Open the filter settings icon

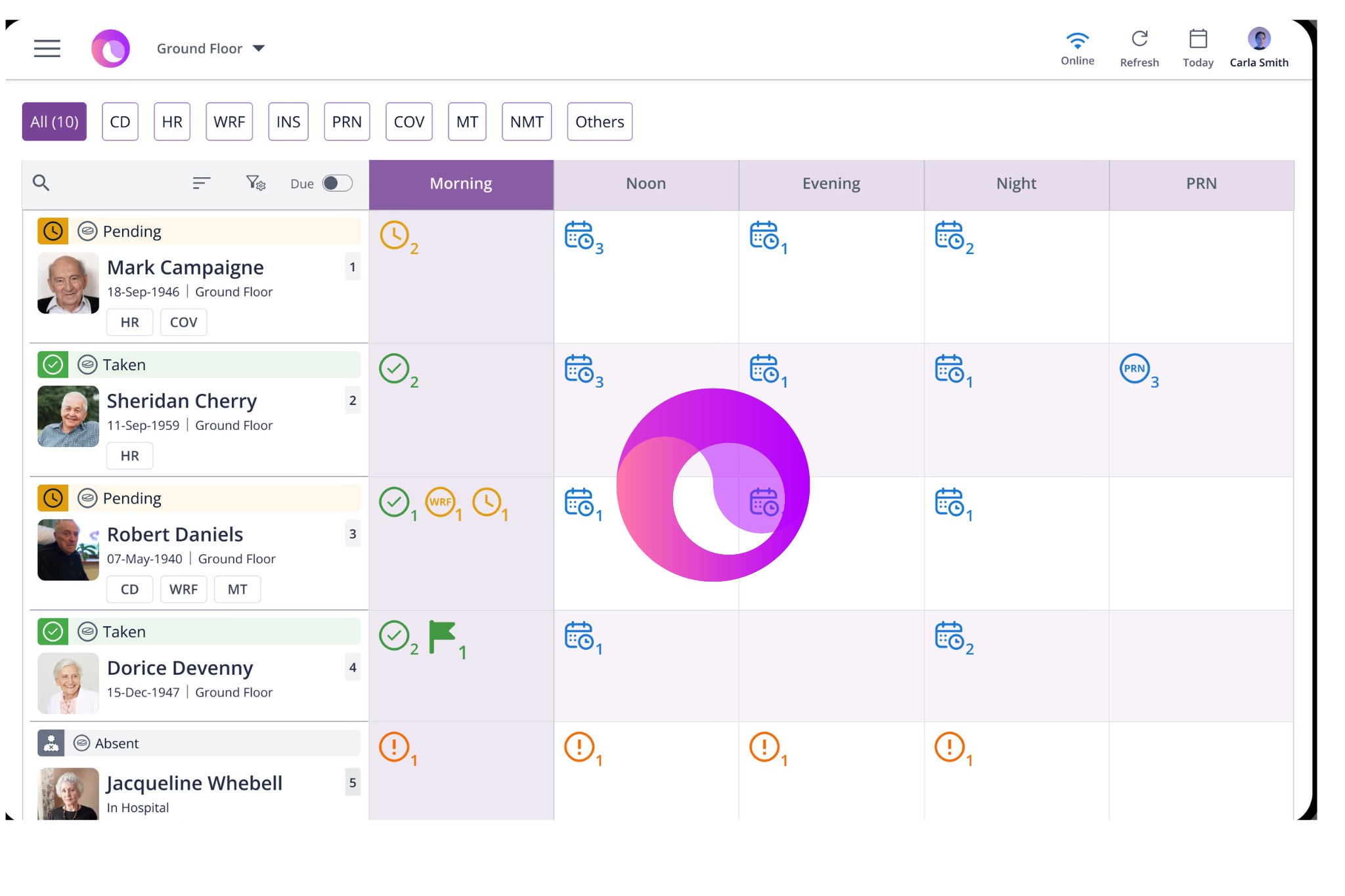point(255,183)
